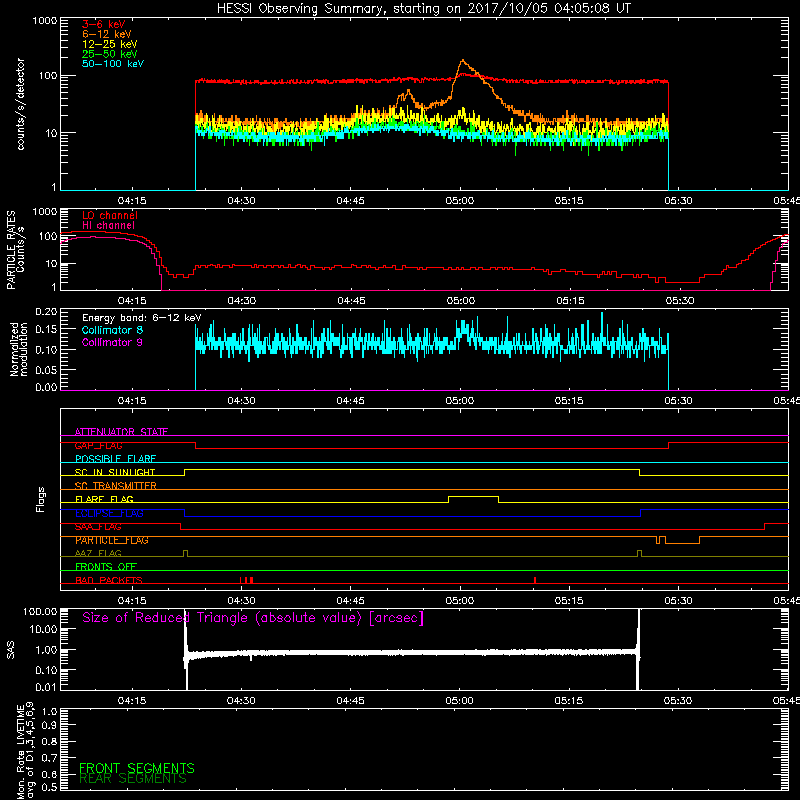The height and width of the screenshot is (800, 800).
Task: Click the HESSI Observing Summary plot title
Action: [424, 9]
